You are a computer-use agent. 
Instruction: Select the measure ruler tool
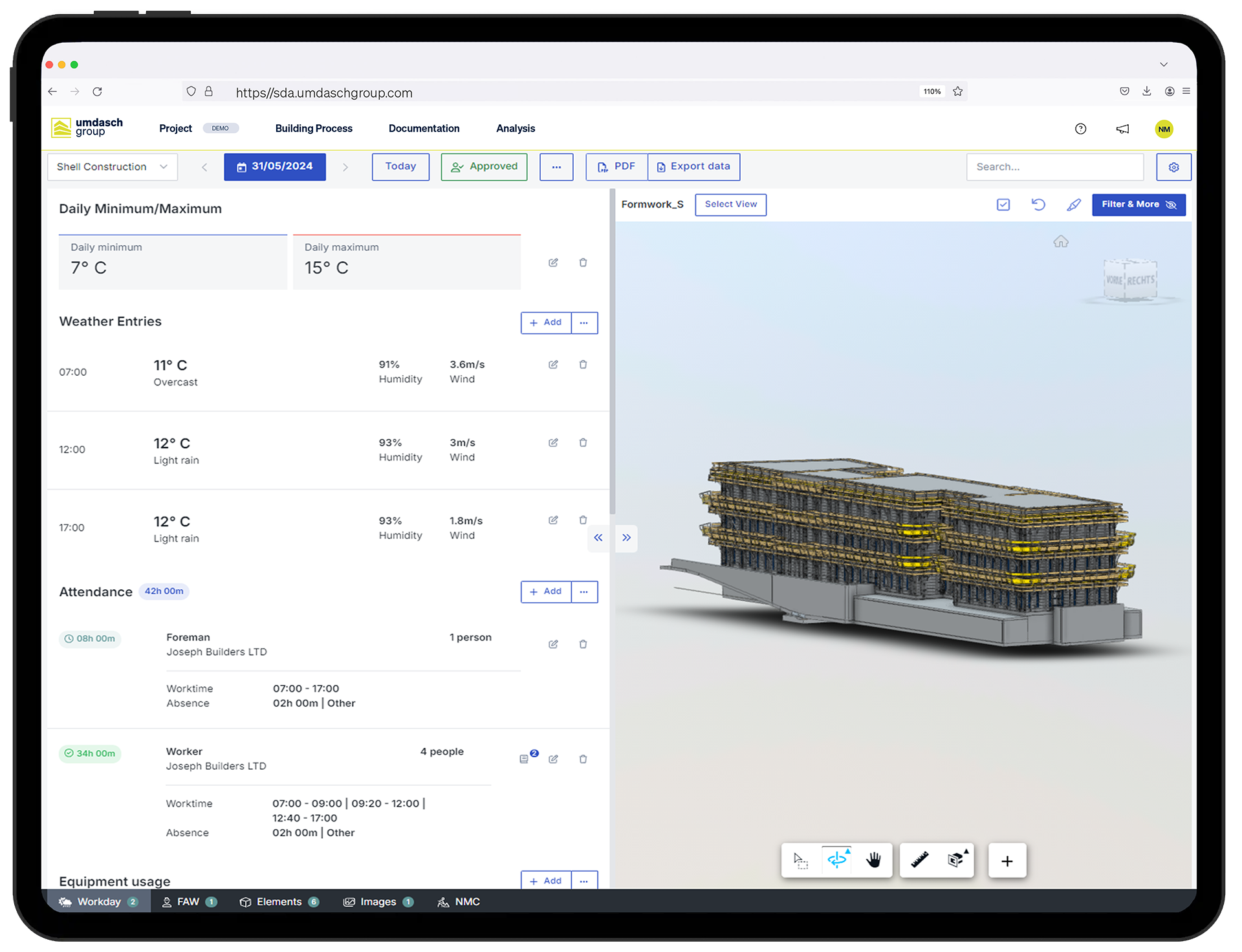pos(919,860)
